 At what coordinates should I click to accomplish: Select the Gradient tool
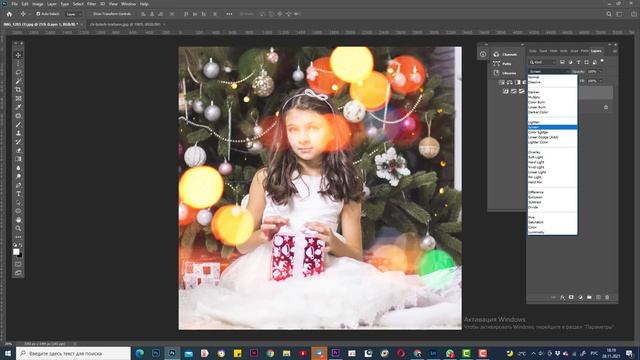(18, 159)
